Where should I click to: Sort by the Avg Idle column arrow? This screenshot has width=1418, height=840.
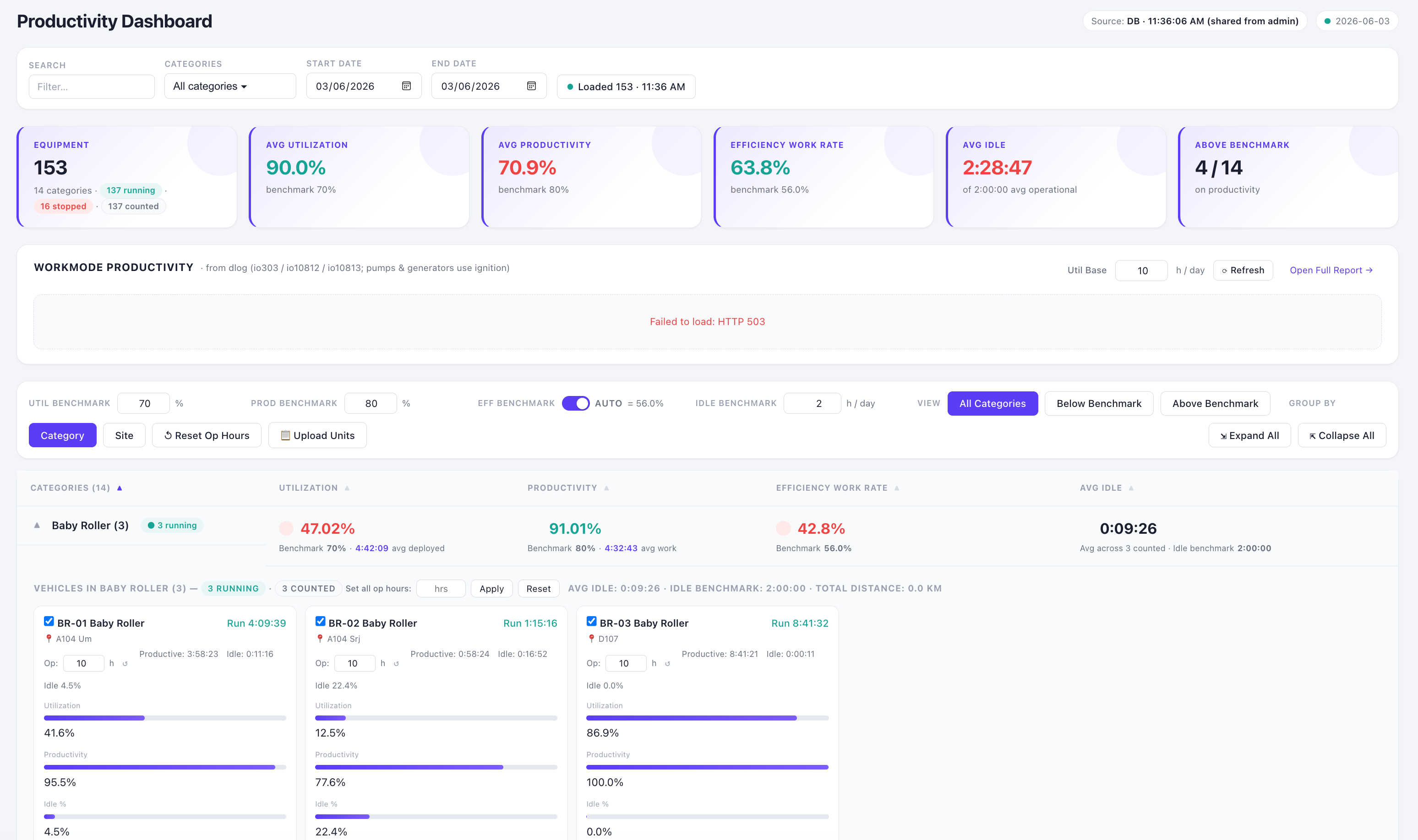[x=1131, y=488]
